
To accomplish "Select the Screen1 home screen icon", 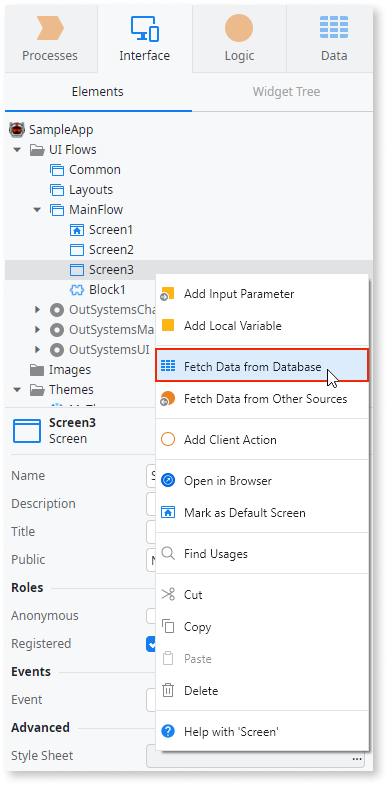I will [x=77, y=230].
